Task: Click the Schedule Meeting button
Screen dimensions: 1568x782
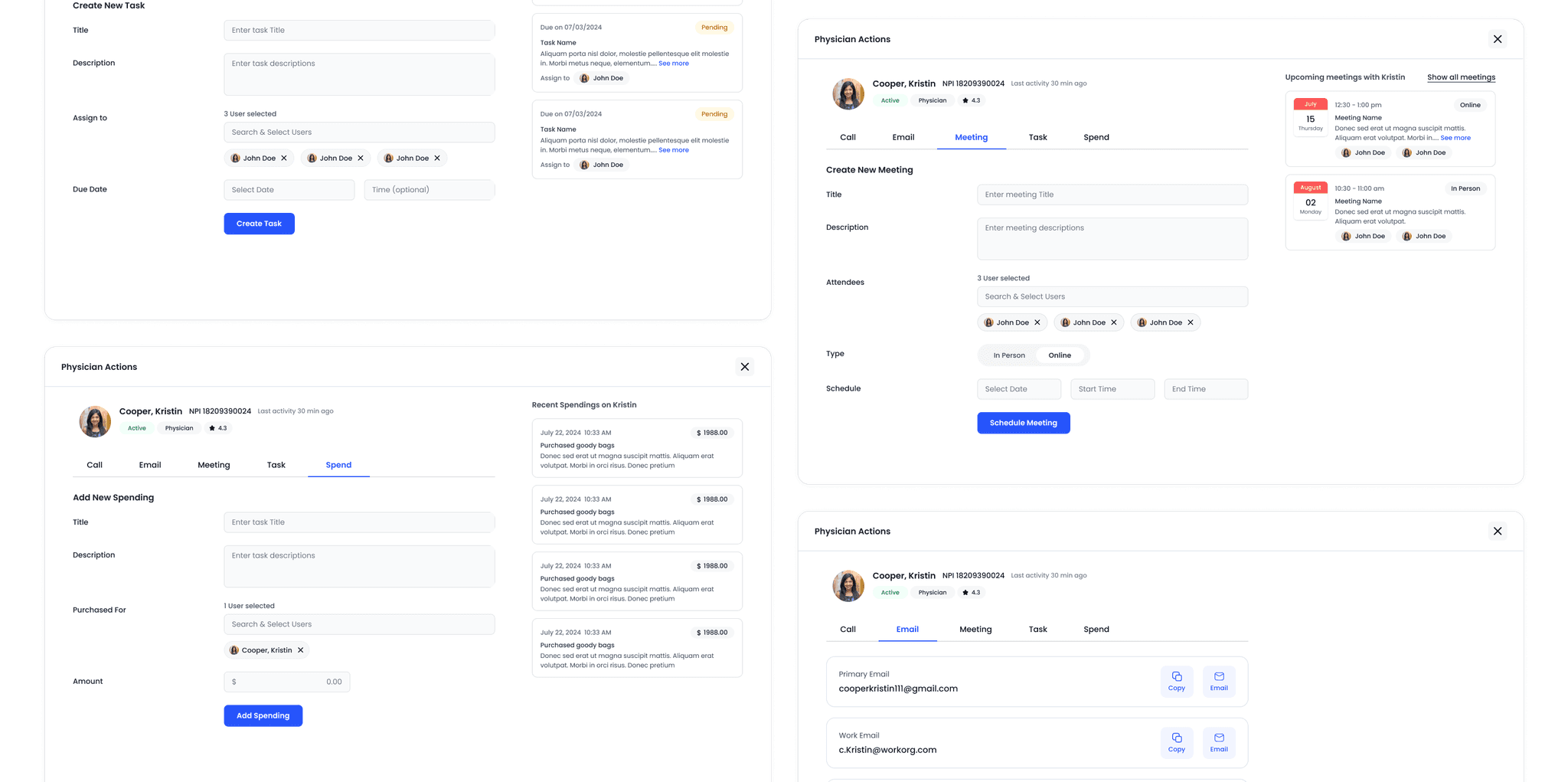Action: coord(1024,422)
